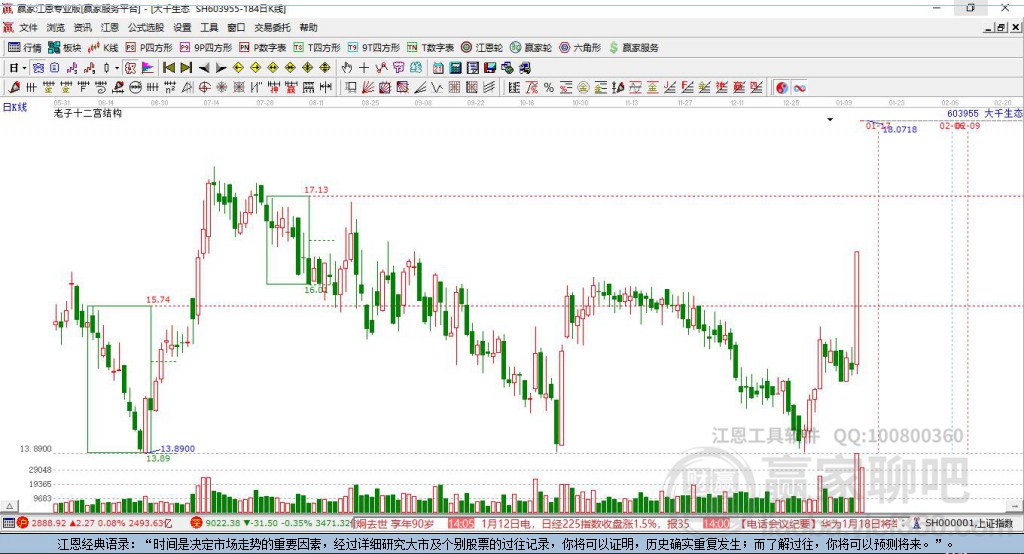
Task: Step chart right with black right arrow
Action: (221, 68)
